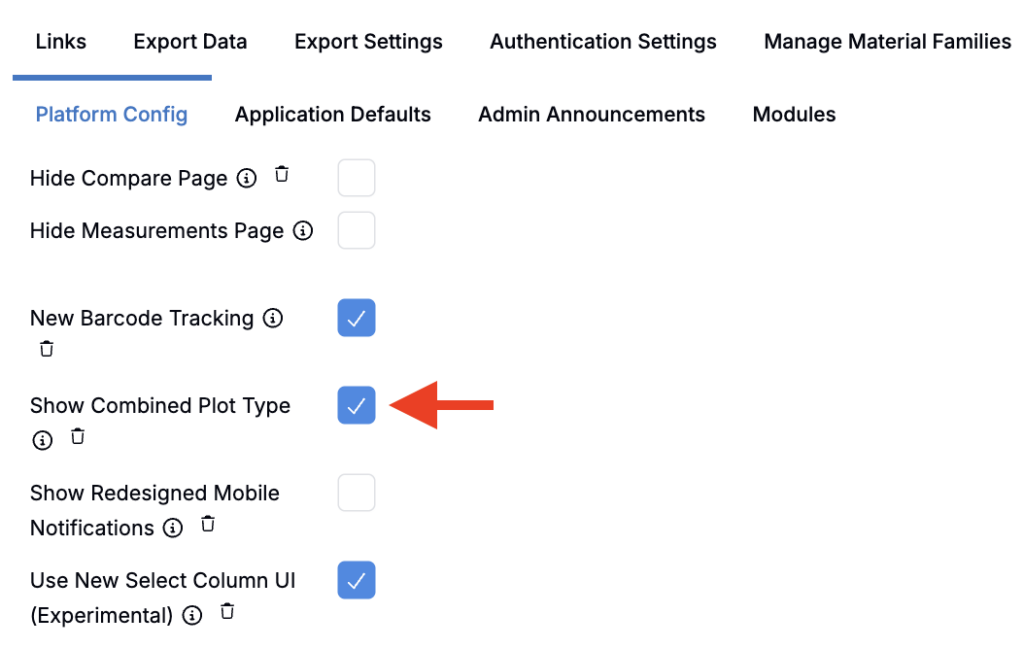Show info for Show Combined Plot Type
This screenshot has width=1024, height=649.
42,440
